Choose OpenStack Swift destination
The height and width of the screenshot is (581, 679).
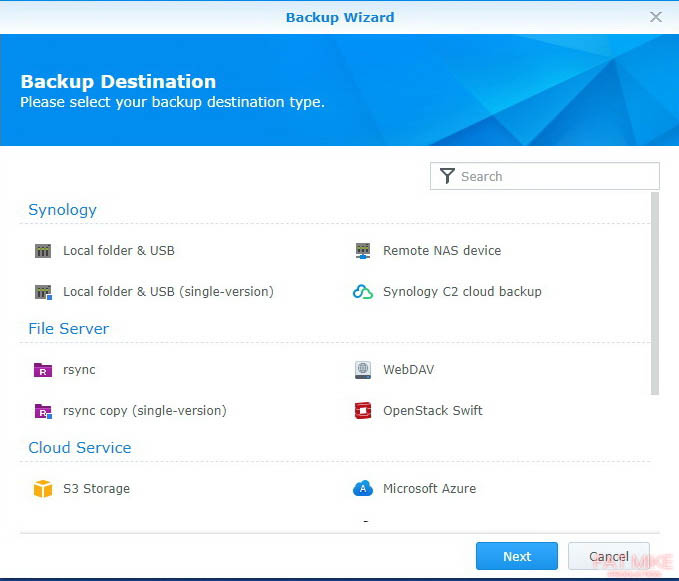coord(433,411)
